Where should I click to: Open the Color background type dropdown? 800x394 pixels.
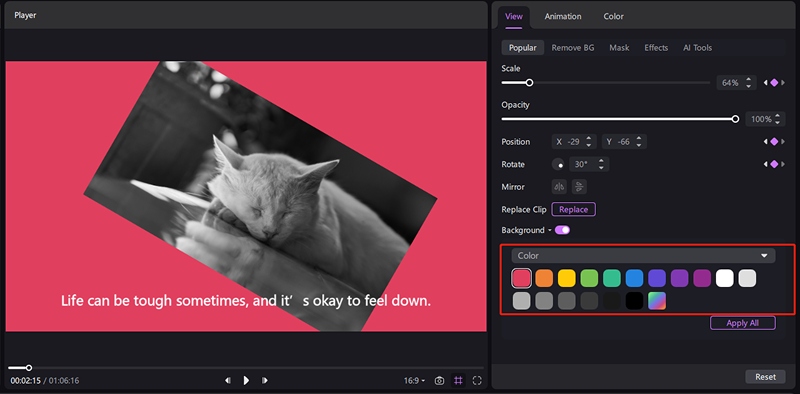[x=643, y=256]
